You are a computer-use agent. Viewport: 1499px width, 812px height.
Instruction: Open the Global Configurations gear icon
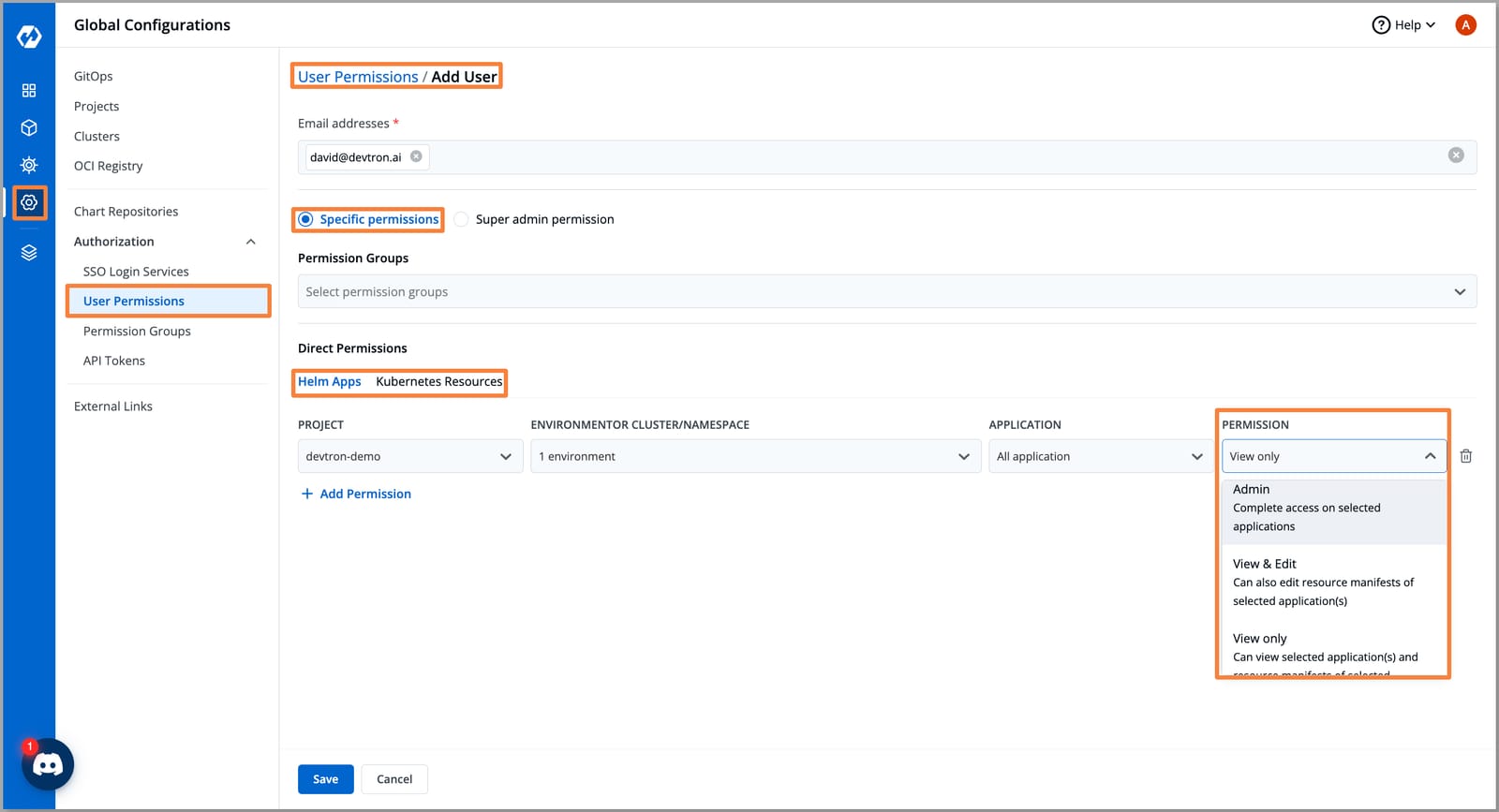click(x=29, y=202)
